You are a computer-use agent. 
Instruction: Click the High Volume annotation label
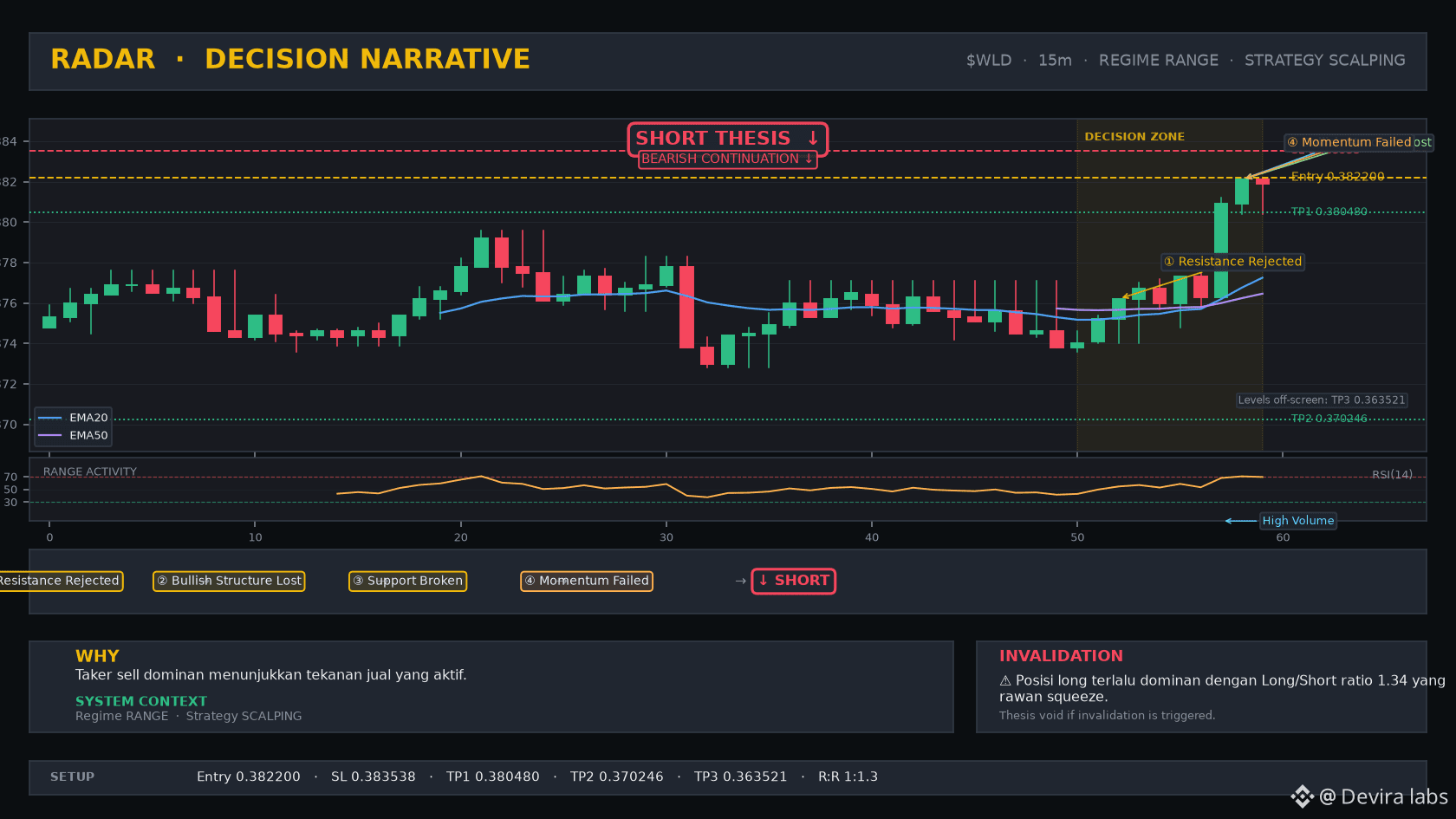tap(1297, 521)
